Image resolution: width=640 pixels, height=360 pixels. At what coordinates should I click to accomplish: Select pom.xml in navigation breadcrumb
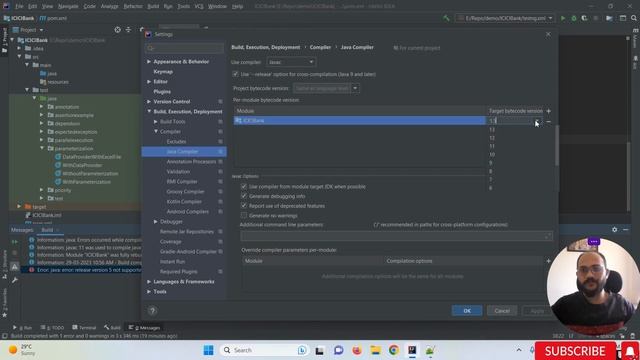(53, 18)
